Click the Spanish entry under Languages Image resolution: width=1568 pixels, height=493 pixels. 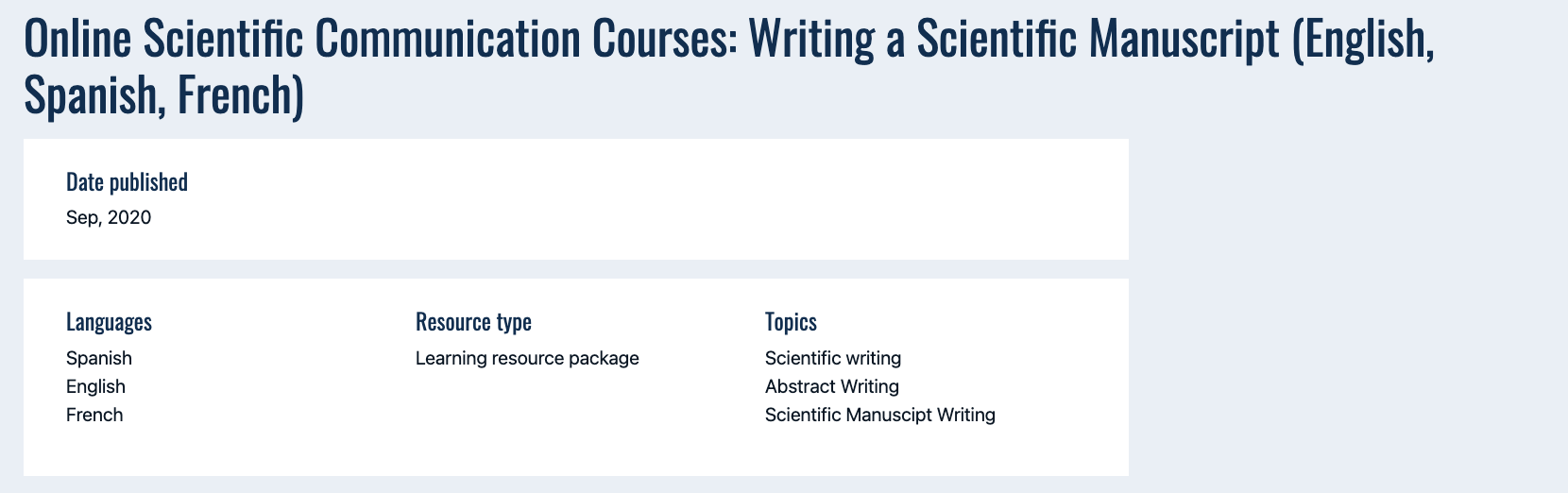(x=99, y=358)
